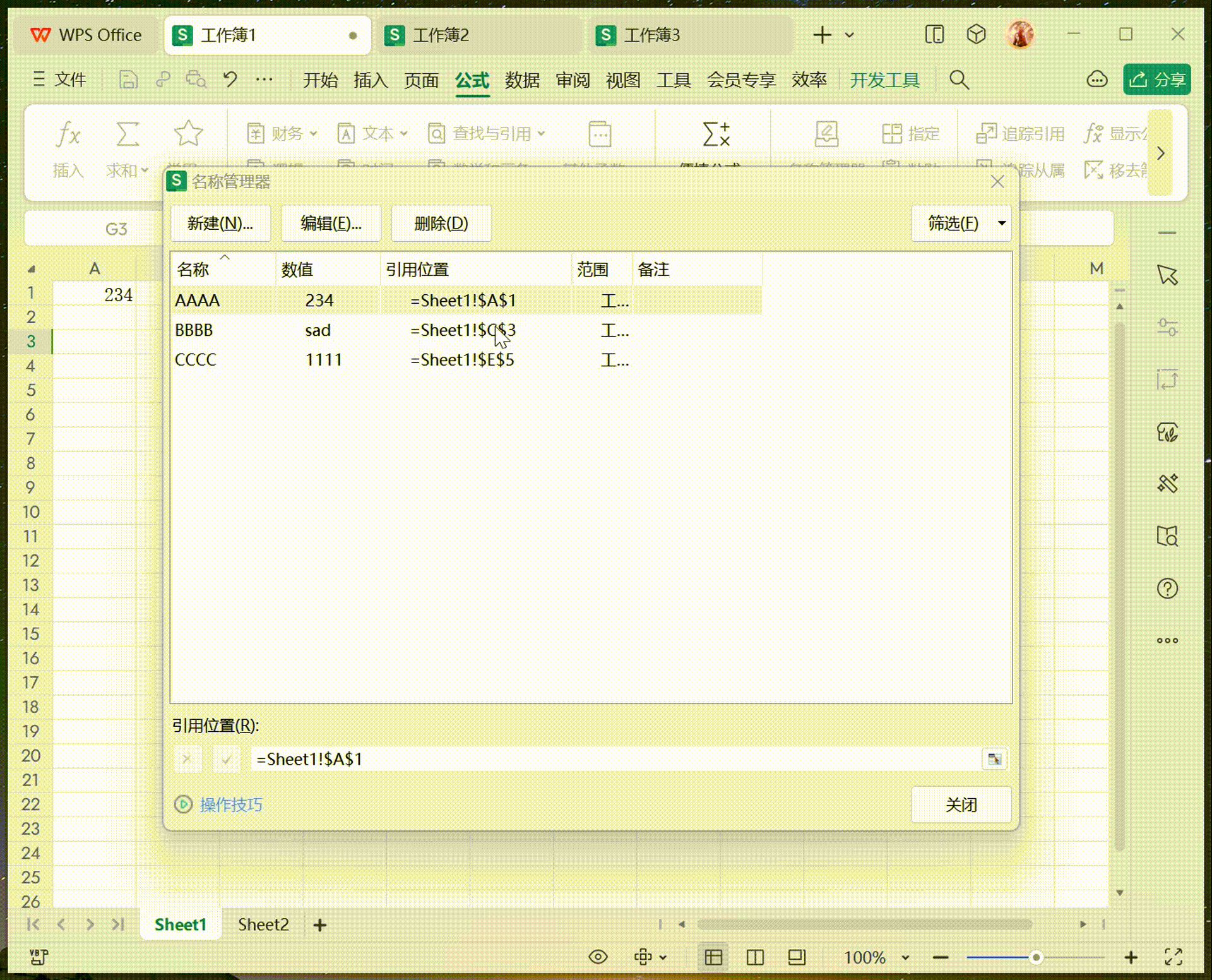1212x980 pixels.
Task: Click the 新建(N)... button
Action: click(220, 223)
